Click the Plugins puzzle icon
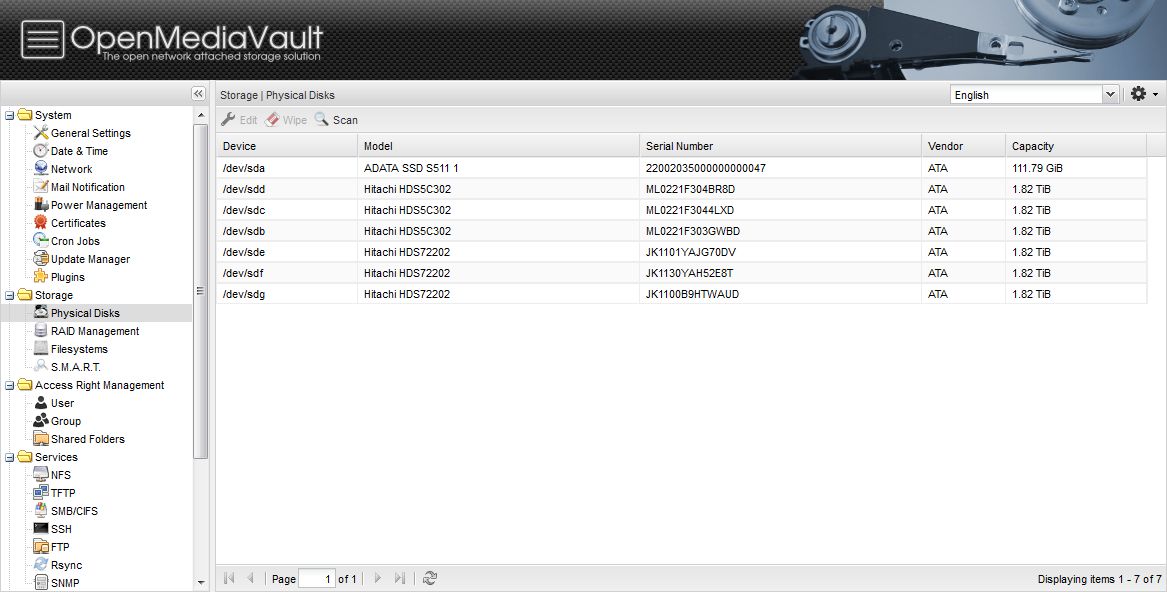Viewport: 1167px width, 592px height. [41, 276]
